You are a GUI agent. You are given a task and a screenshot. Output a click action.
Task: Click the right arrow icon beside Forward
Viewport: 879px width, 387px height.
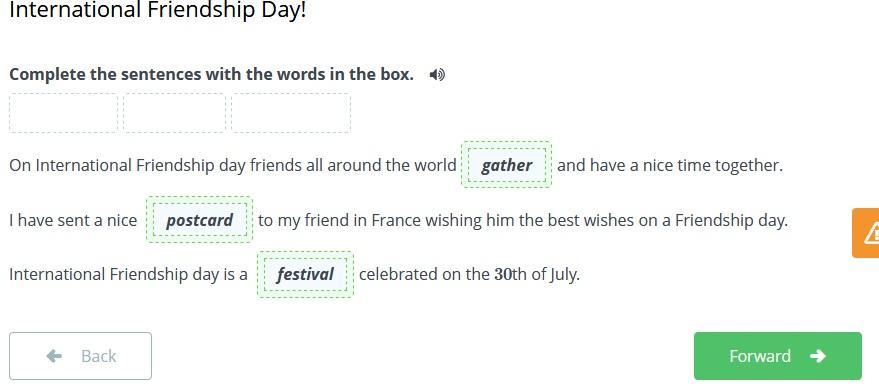(x=818, y=356)
